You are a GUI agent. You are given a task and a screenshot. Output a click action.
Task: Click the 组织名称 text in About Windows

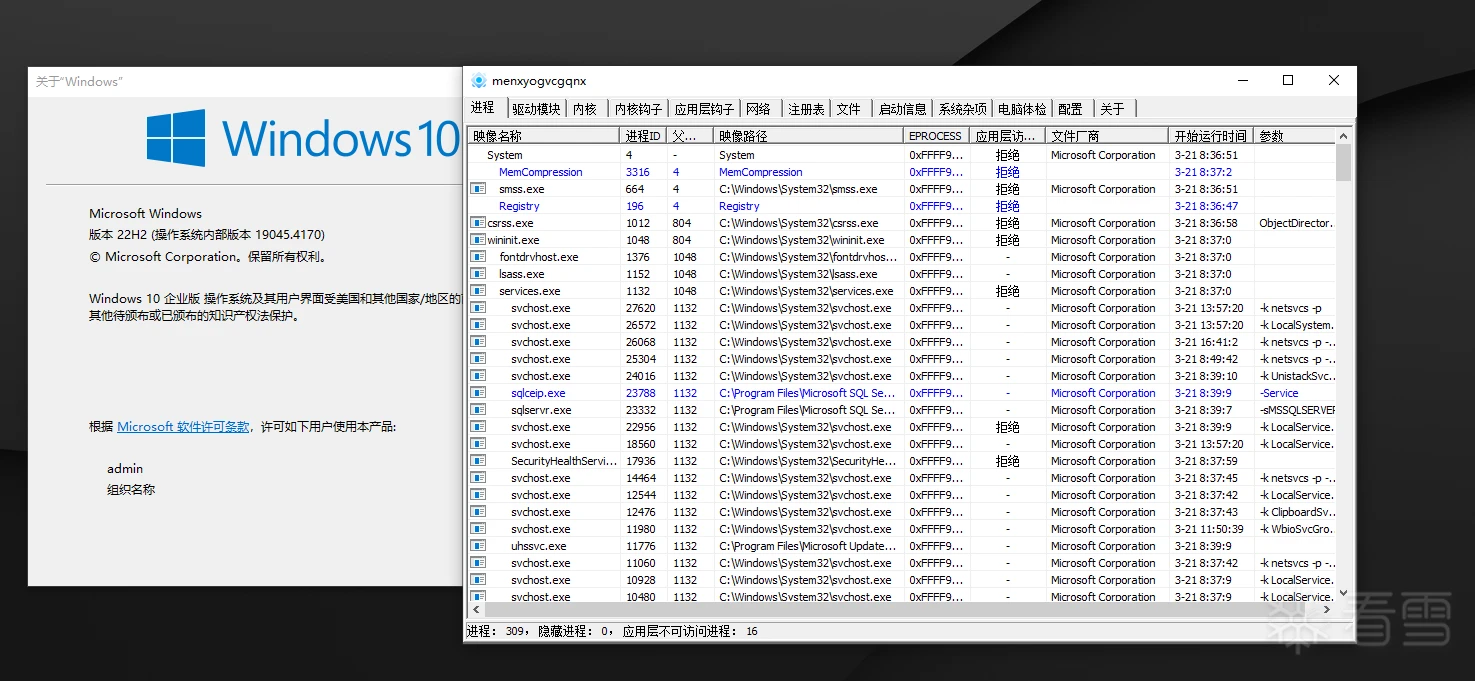[131, 490]
